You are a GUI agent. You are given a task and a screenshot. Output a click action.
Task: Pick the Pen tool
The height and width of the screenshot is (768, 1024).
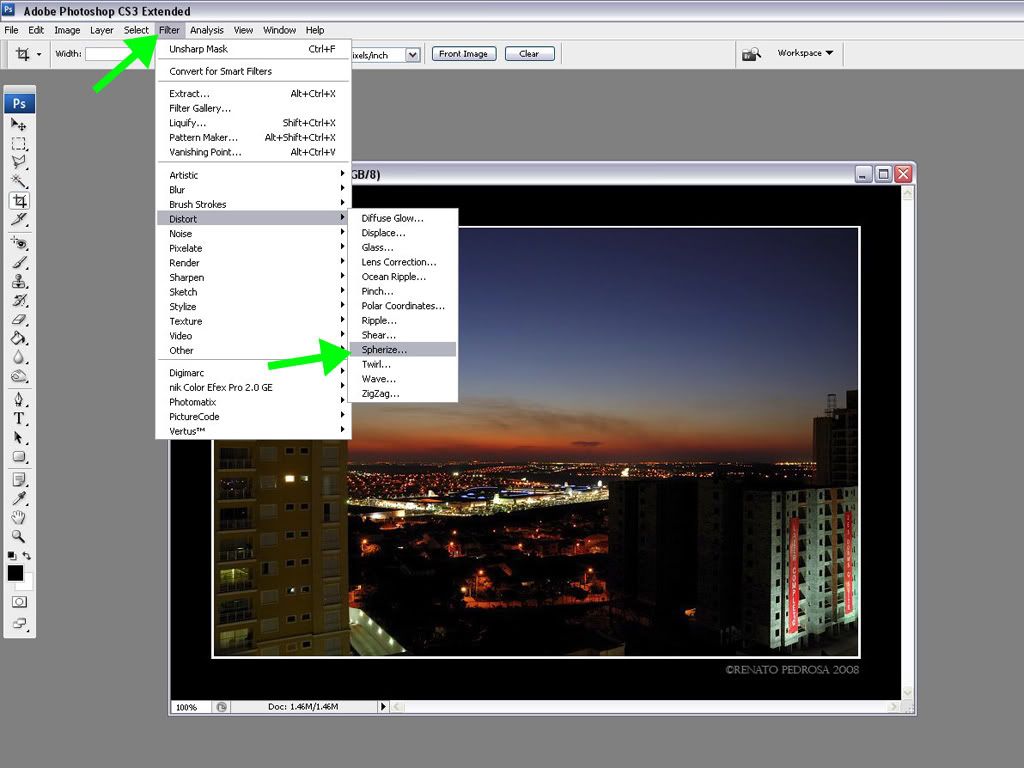[x=19, y=399]
